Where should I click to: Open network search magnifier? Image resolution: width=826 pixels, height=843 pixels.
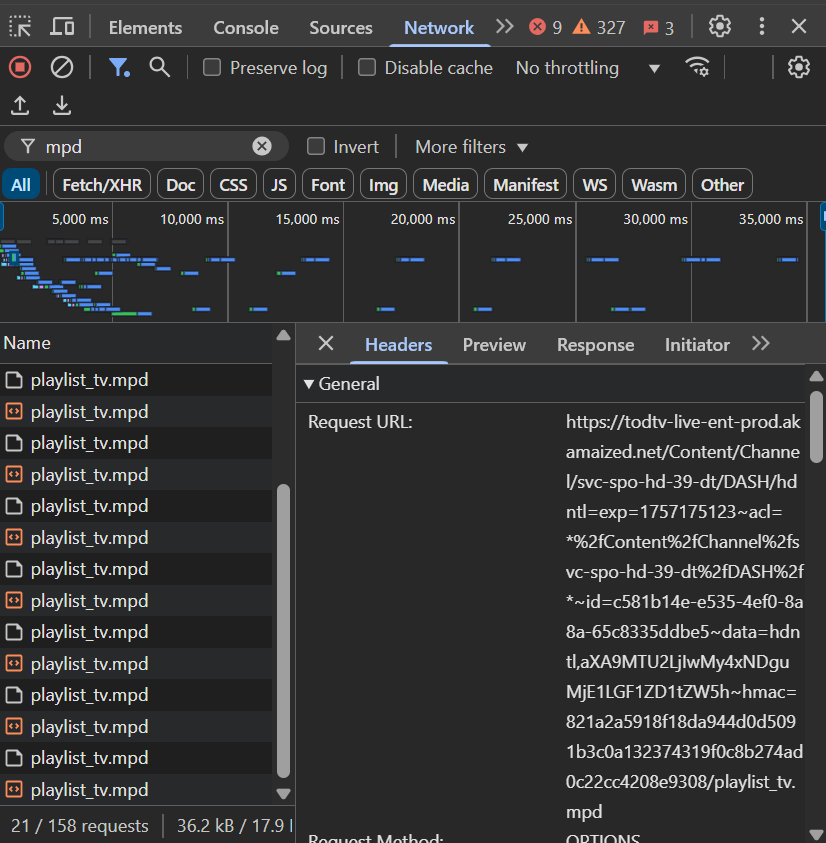tap(159, 67)
